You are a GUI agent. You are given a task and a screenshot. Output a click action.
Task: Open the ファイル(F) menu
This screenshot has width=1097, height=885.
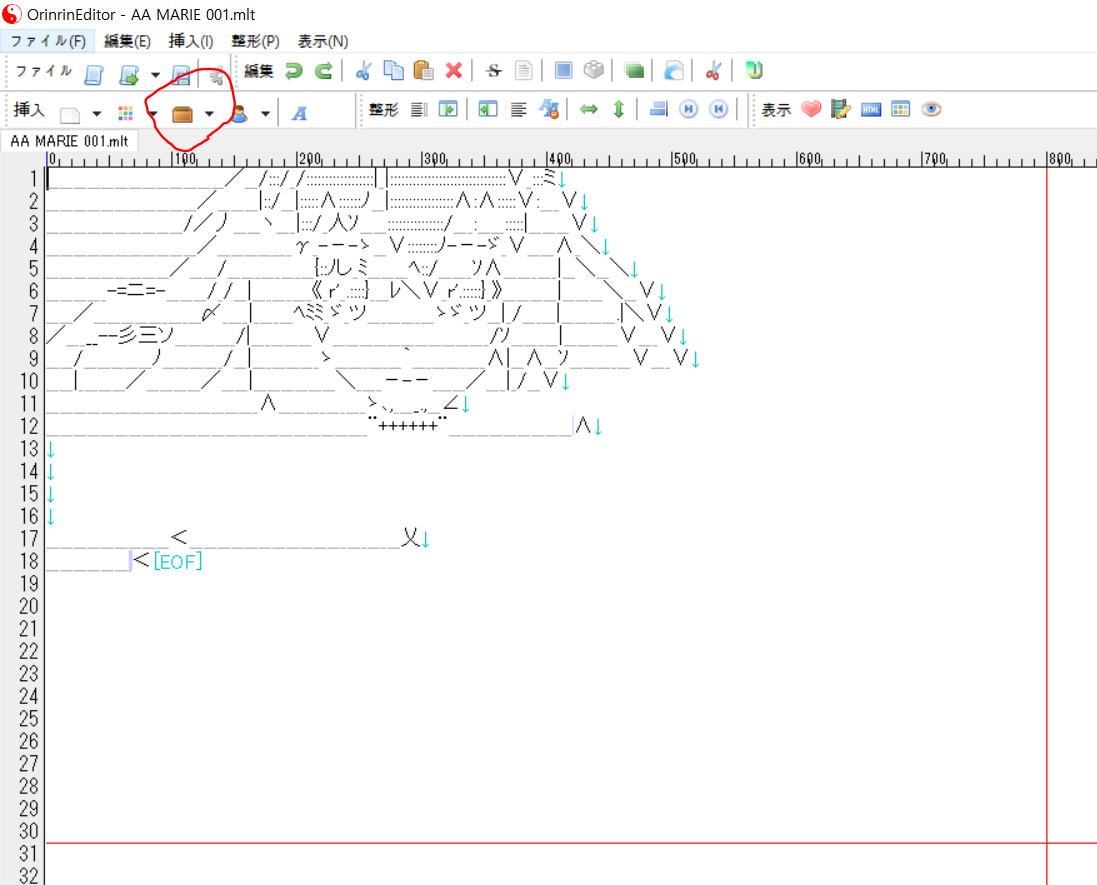coord(48,41)
